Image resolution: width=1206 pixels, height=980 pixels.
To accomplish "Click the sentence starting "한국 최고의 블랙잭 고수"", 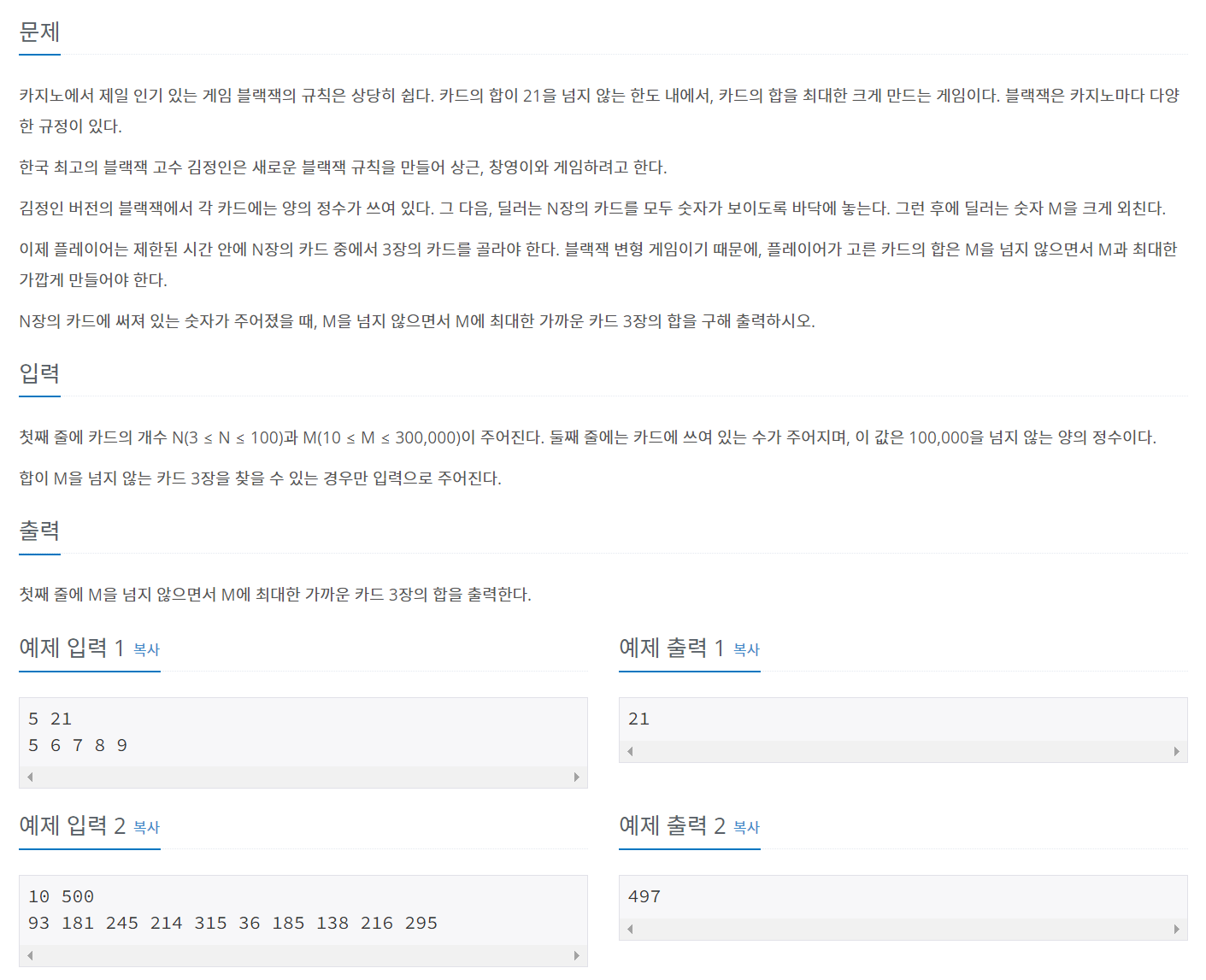I will click(343, 167).
